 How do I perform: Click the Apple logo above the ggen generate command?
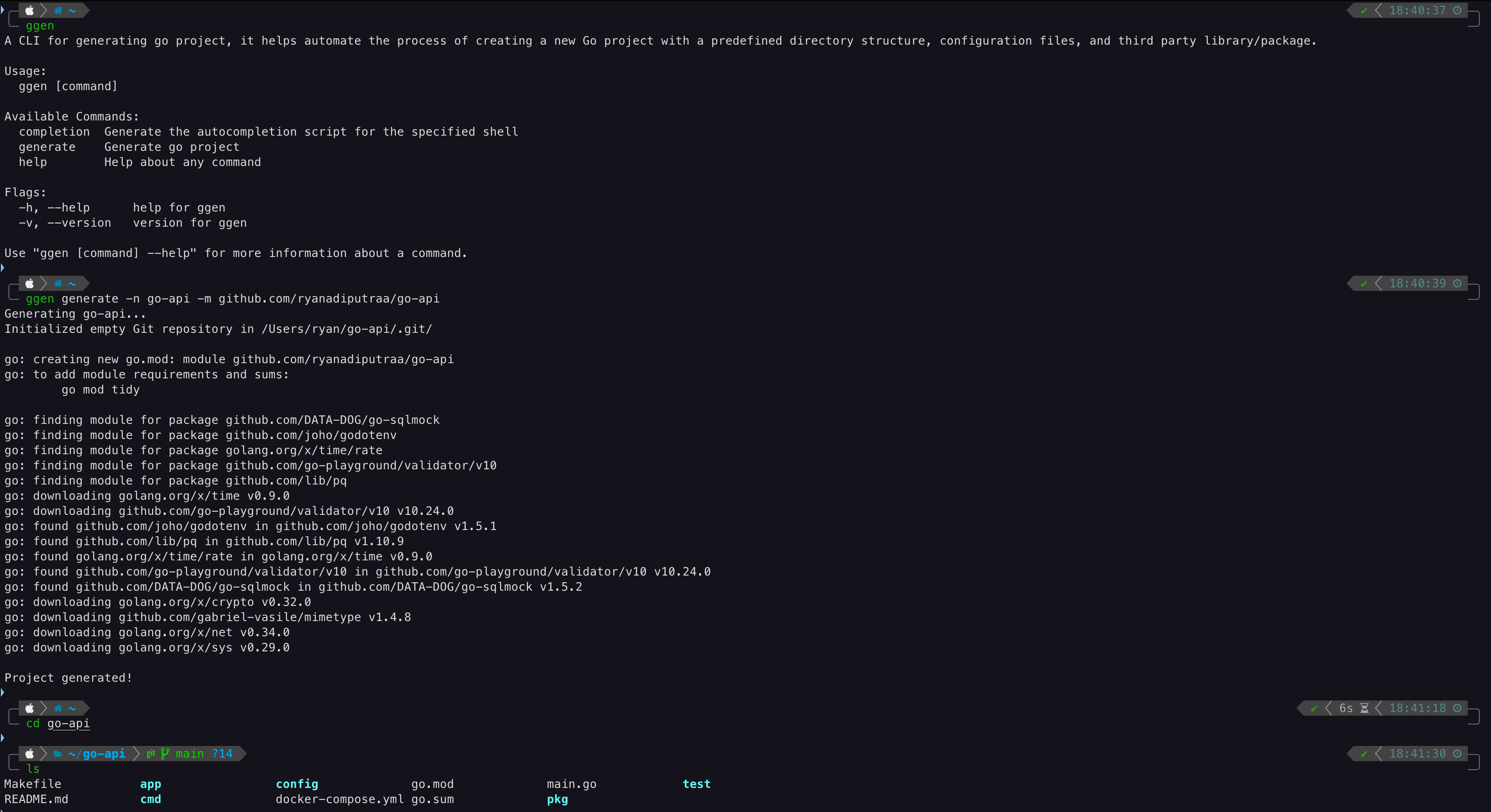(x=29, y=284)
